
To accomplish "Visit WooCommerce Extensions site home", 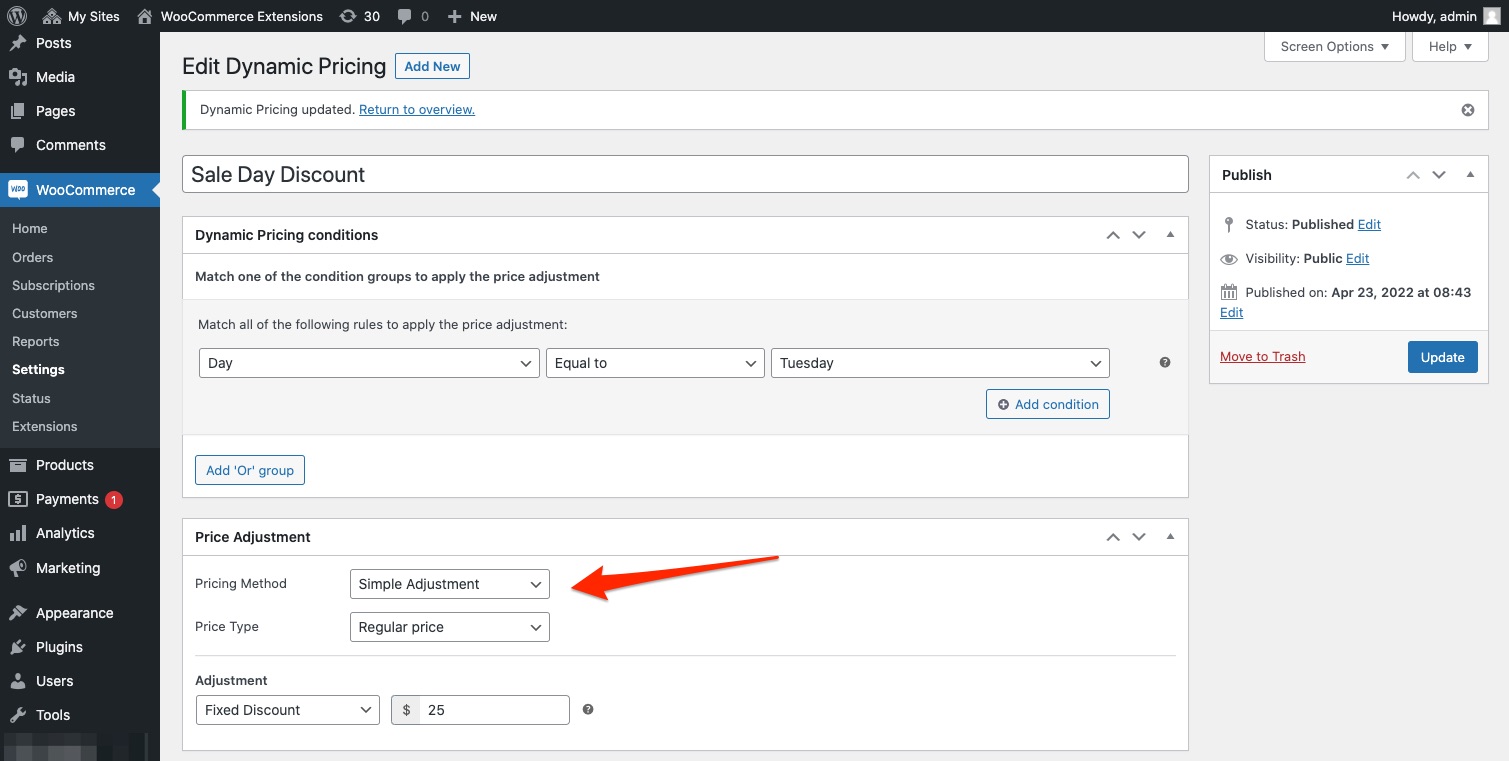I will (230, 16).
